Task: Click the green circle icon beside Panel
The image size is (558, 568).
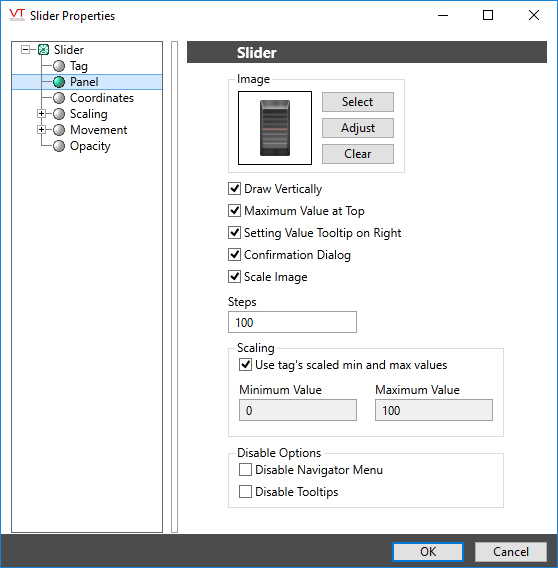Action: click(59, 82)
